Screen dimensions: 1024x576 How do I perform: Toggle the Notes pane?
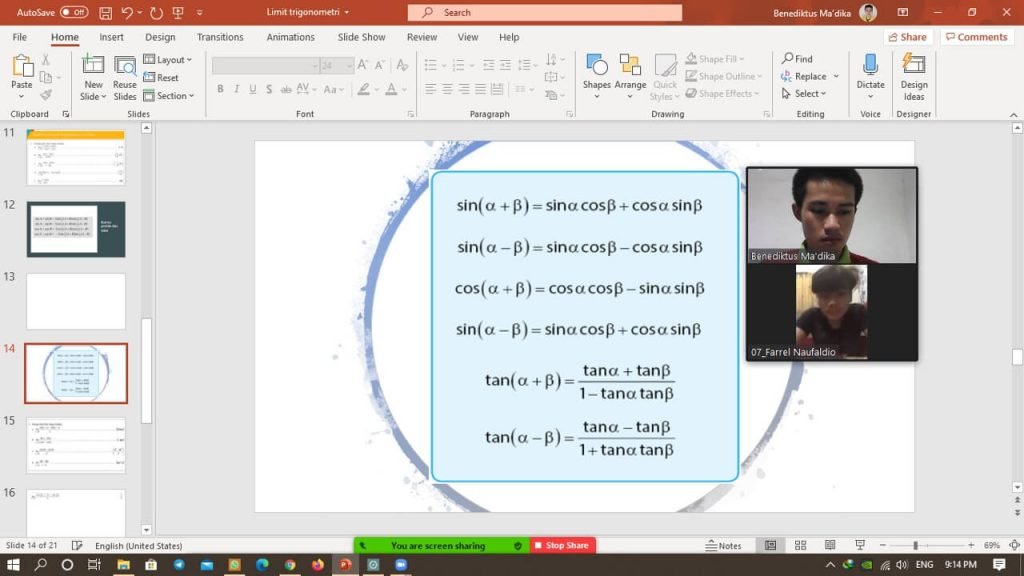pos(724,545)
